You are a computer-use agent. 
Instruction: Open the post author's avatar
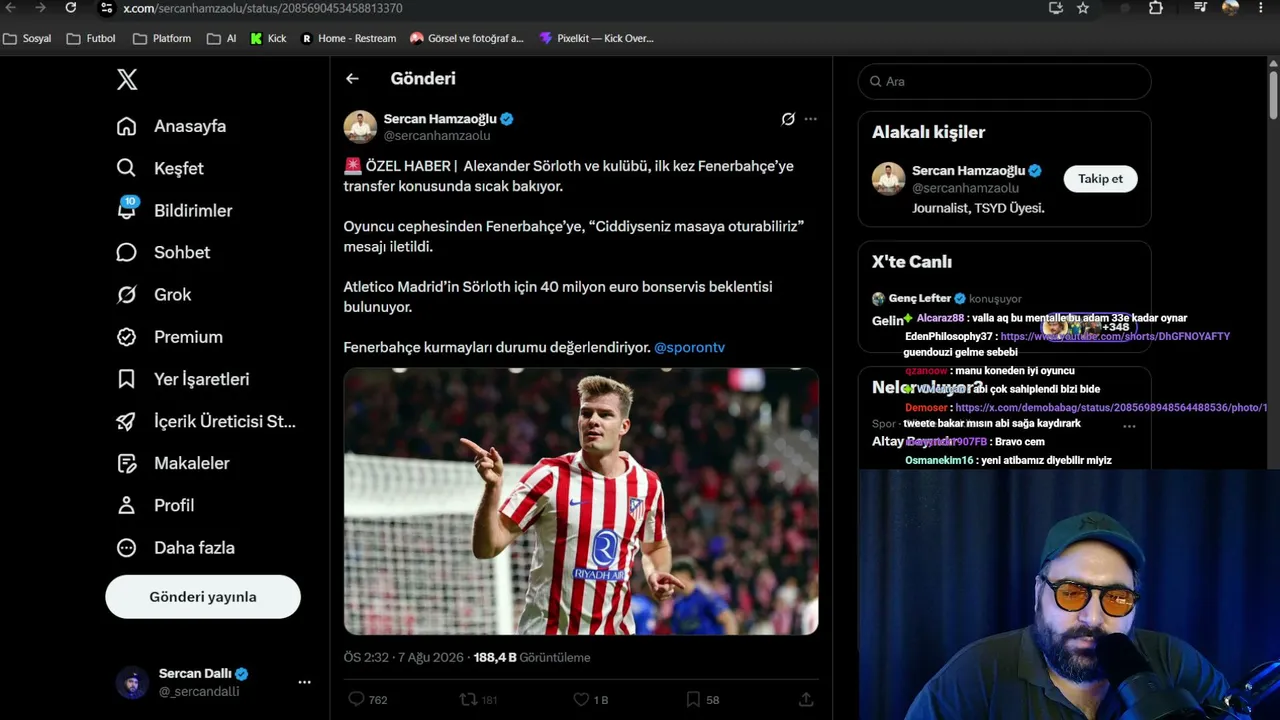pyautogui.click(x=360, y=127)
